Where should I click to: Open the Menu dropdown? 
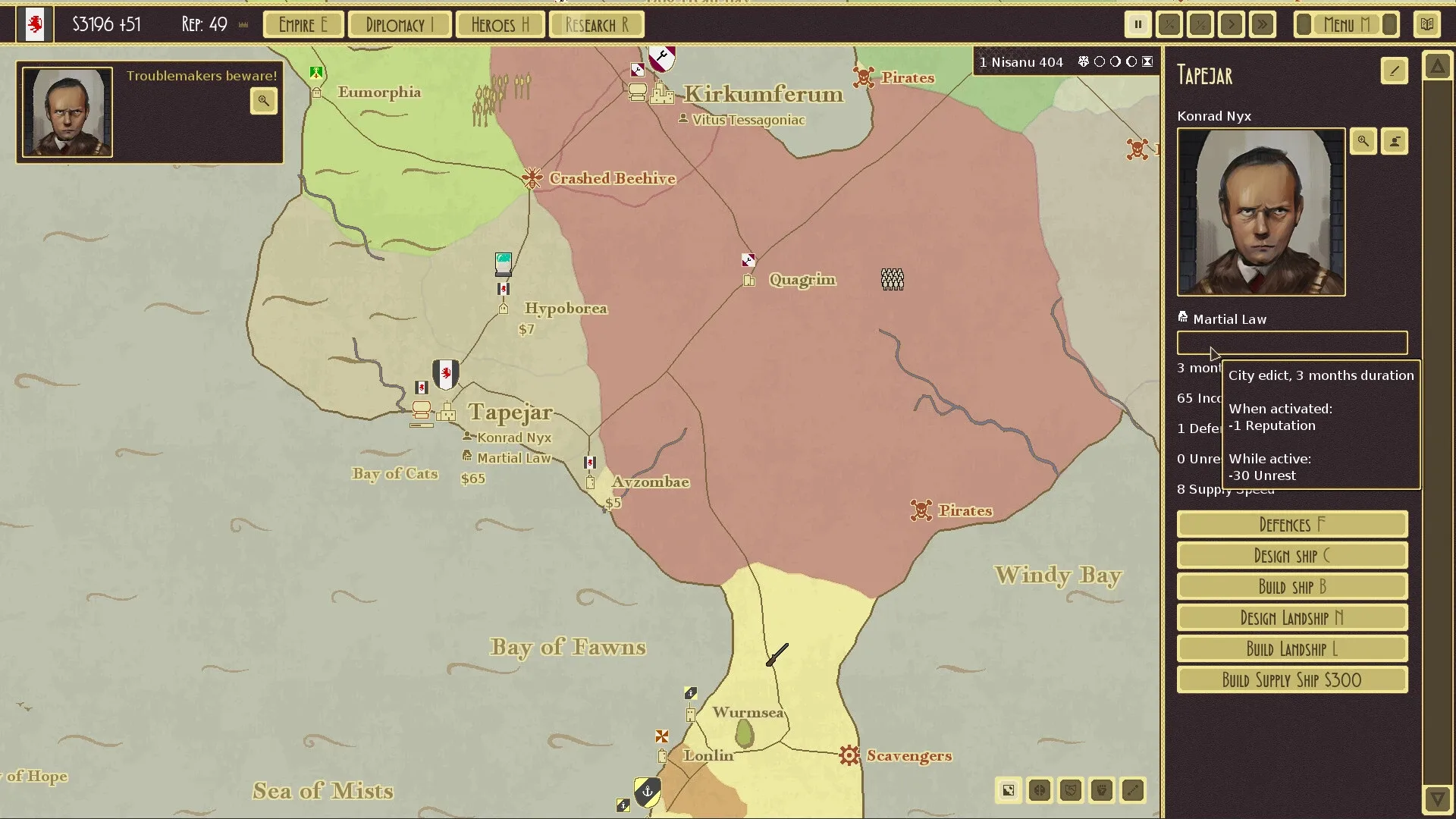(x=1346, y=24)
